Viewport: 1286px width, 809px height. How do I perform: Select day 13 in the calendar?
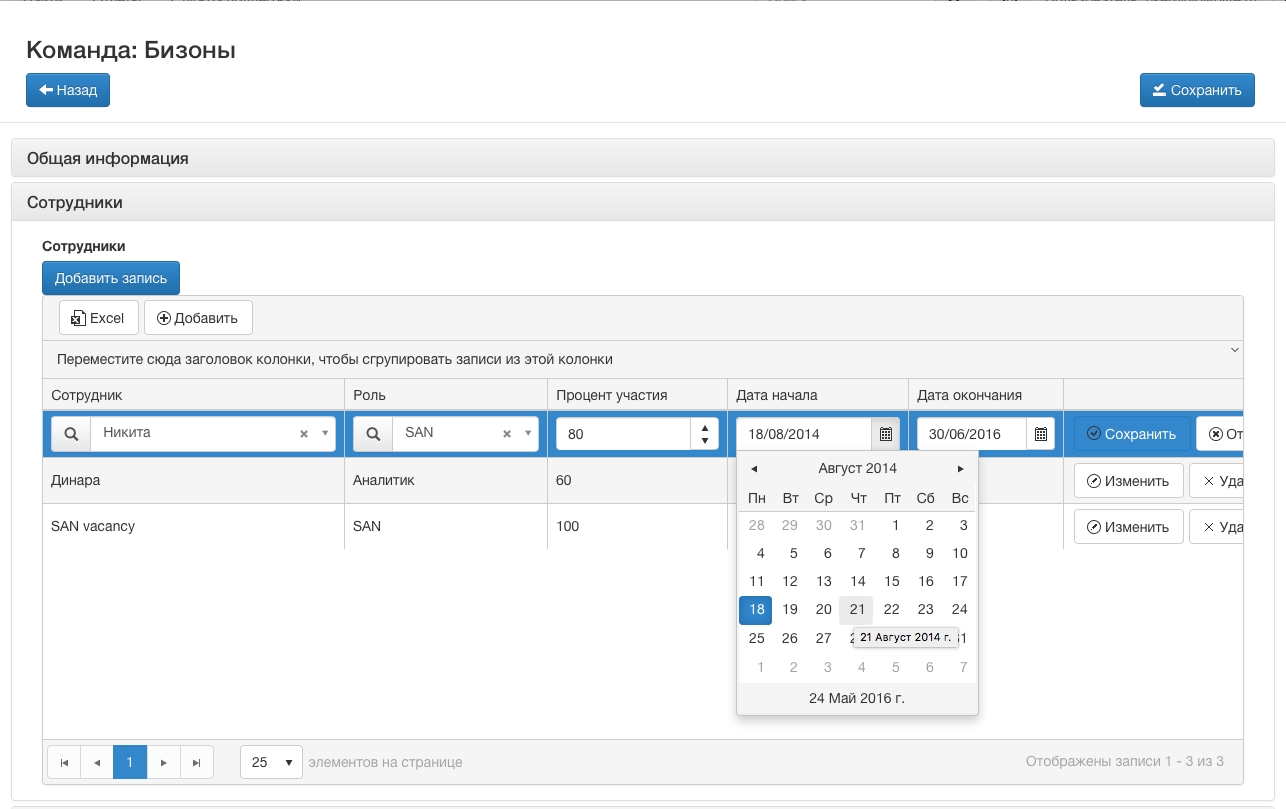pos(824,582)
